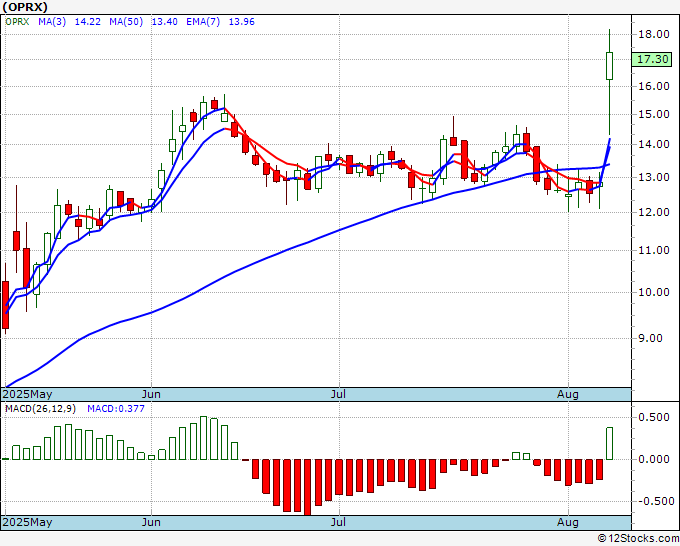Viewport: 680px width, 546px height.
Task: Click the OPRX legend label
Action: [17, 22]
